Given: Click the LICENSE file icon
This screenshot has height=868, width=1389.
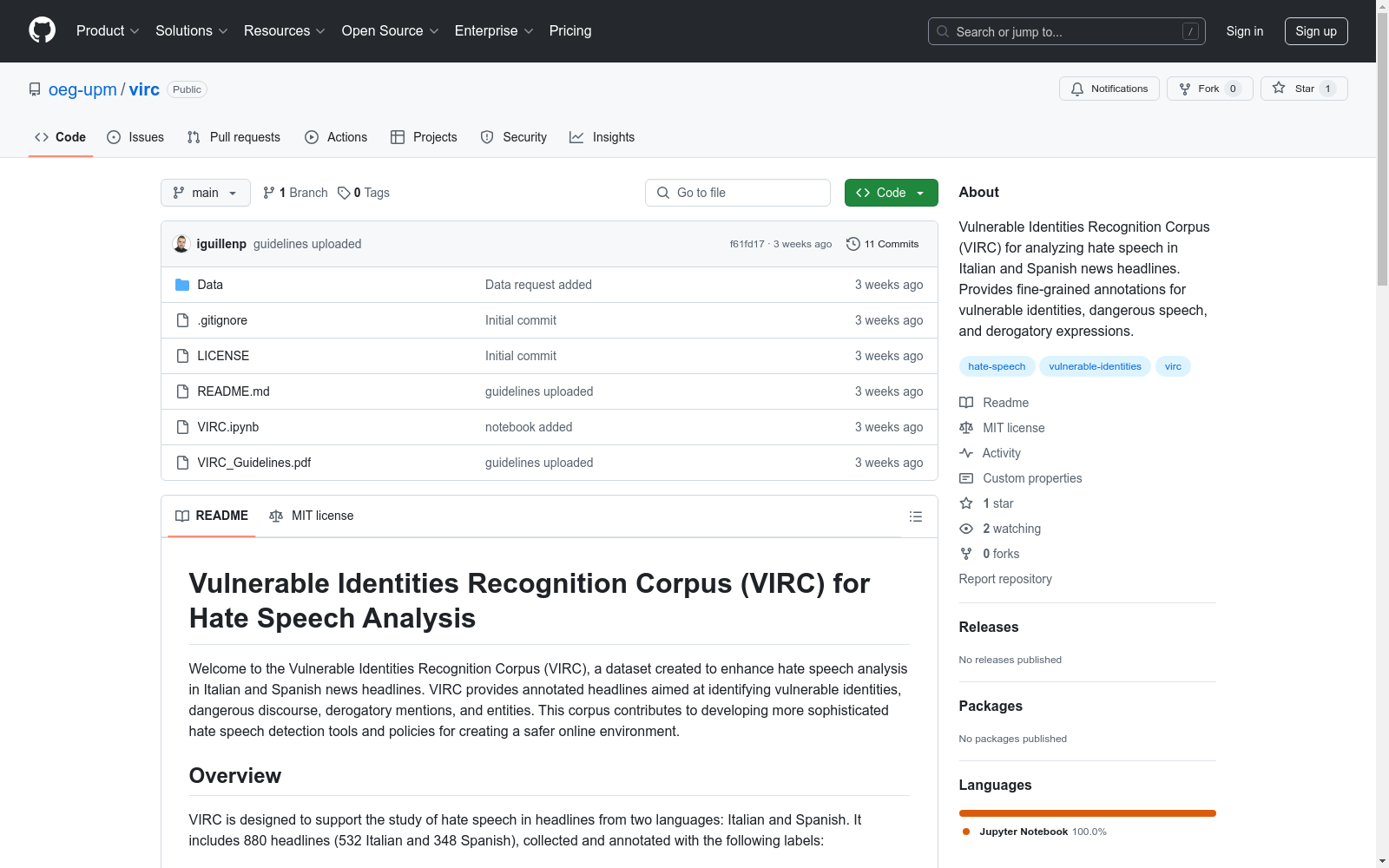Looking at the screenshot, I should pyautogui.click(x=182, y=356).
